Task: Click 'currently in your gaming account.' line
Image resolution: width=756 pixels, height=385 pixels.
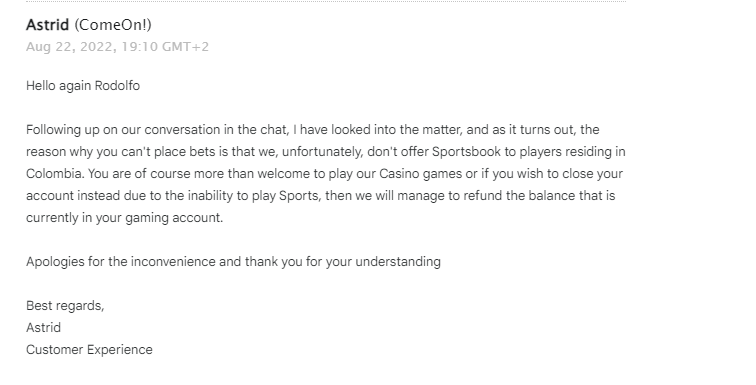Action: point(124,218)
